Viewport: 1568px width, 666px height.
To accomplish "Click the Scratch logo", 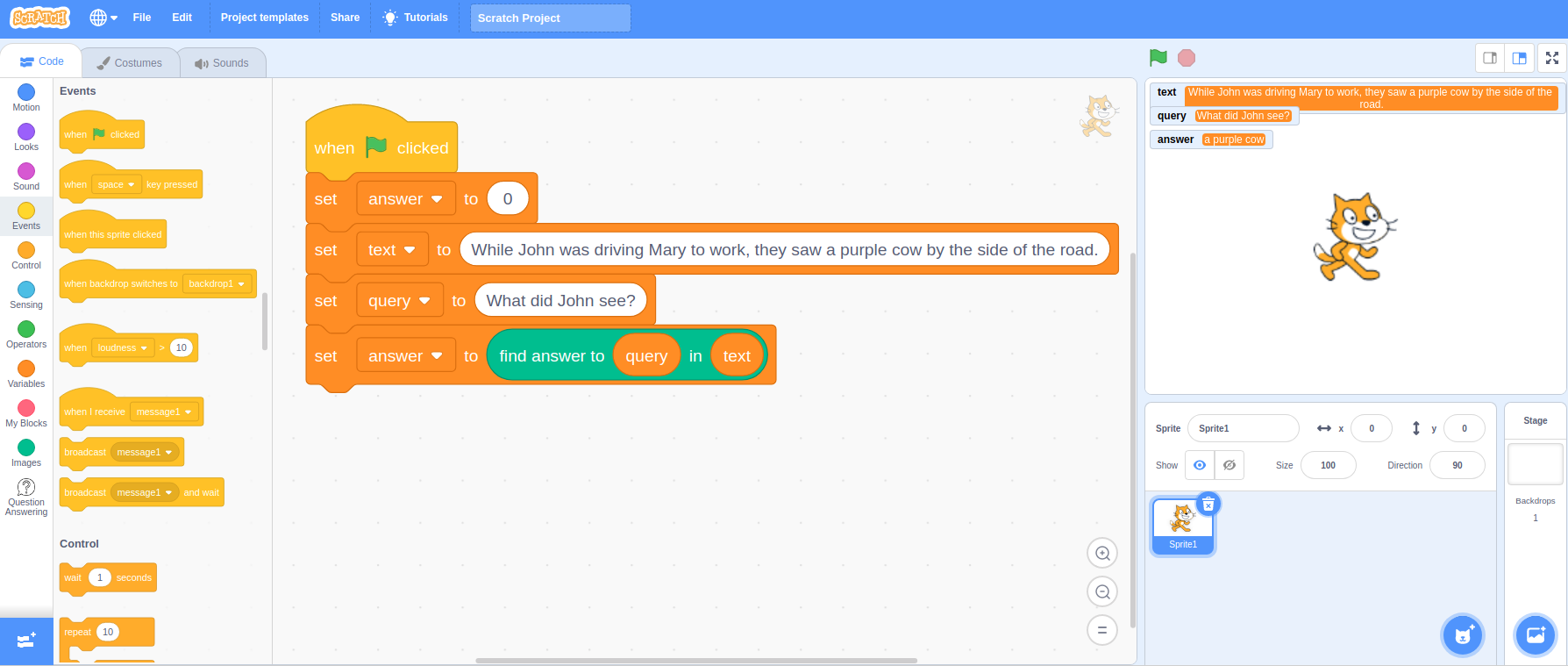I will tap(39, 18).
